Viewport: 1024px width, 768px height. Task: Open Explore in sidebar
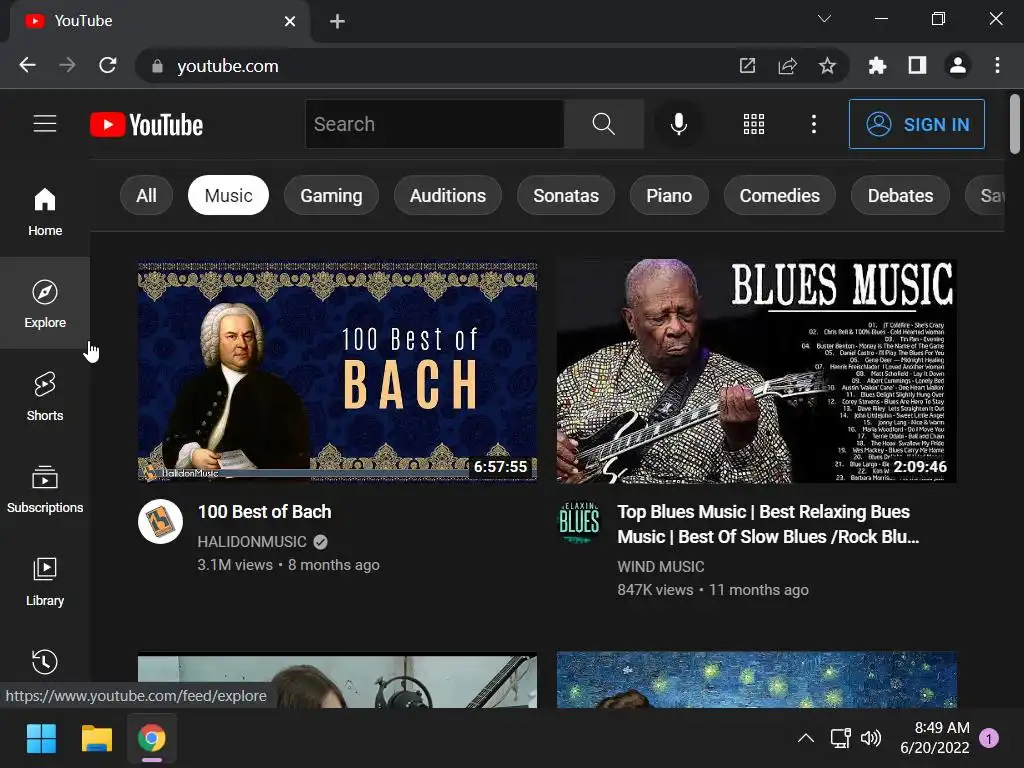pyautogui.click(x=45, y=303)
